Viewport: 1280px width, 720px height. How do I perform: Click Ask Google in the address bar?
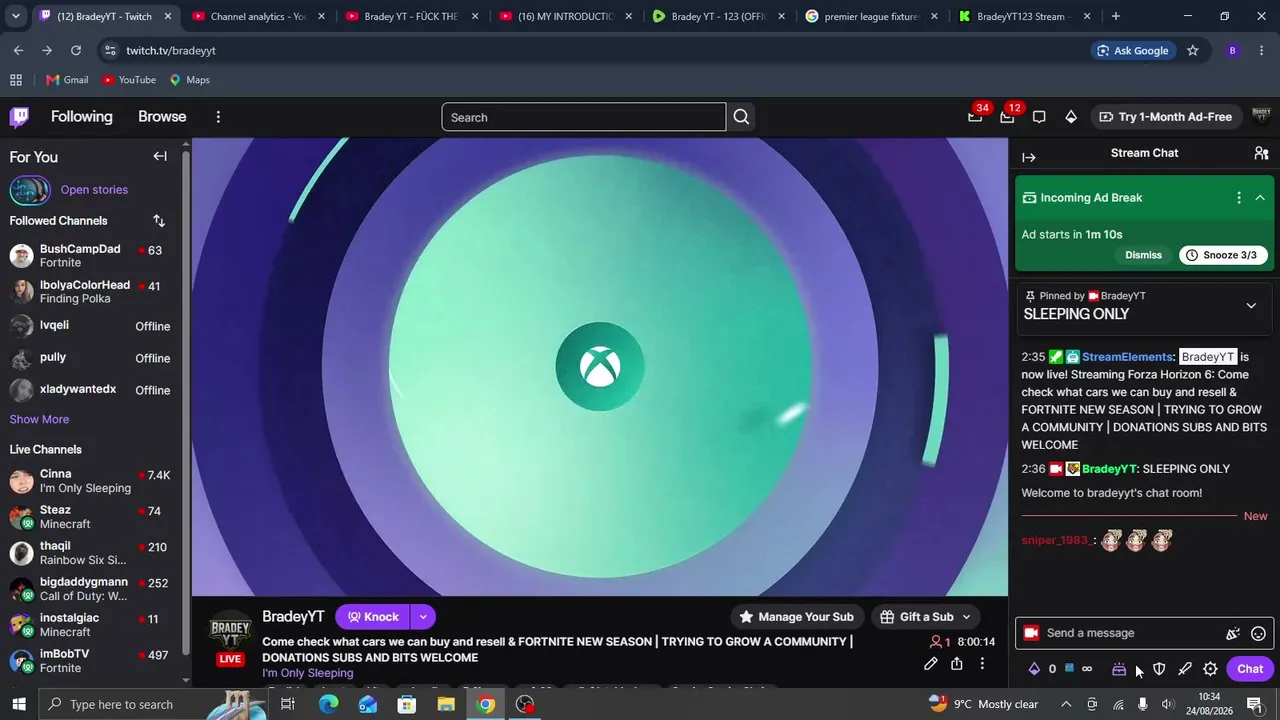(x=1132, y=51)
